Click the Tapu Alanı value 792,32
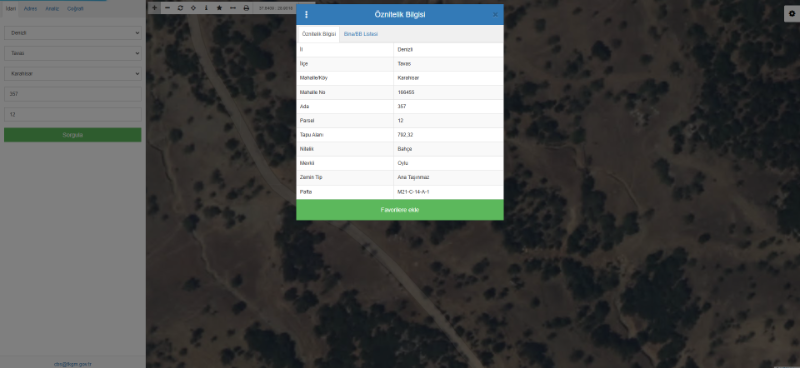This screenshot has height=368, width=800. click(405, 135)
